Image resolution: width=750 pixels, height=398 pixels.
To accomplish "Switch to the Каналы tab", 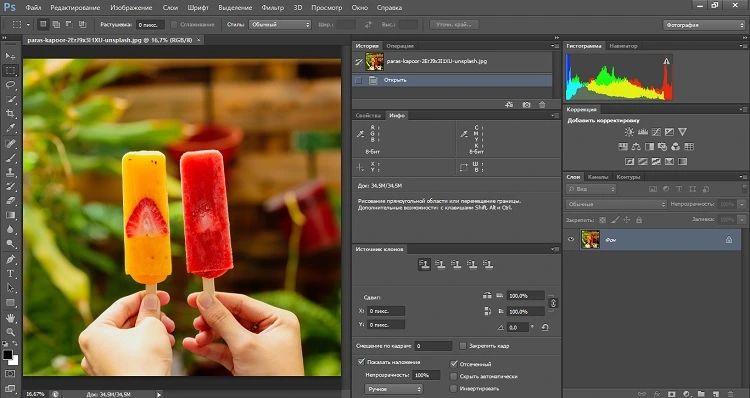I will [x=597, y=177].
